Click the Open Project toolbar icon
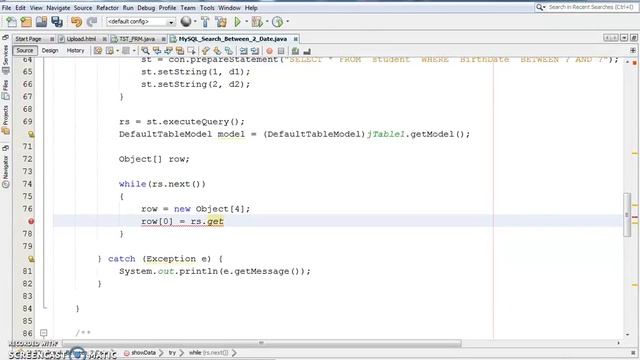Image resolution: width=640 pixels, height=360 pixels. click(x=41, y=22)
